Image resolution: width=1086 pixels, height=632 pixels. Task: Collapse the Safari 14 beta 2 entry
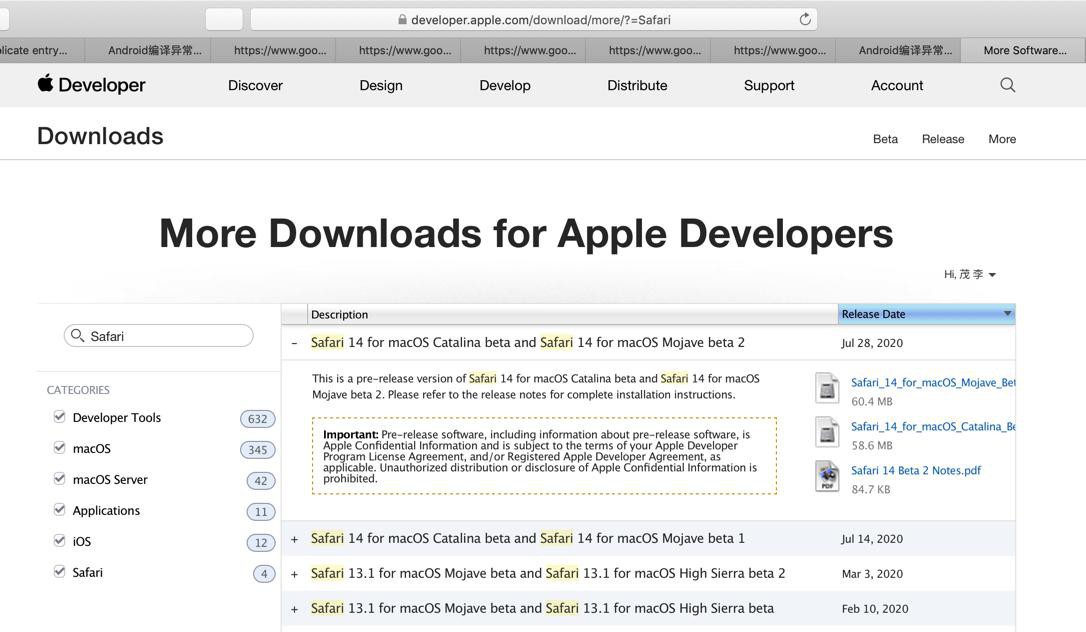tap(294, 343)
